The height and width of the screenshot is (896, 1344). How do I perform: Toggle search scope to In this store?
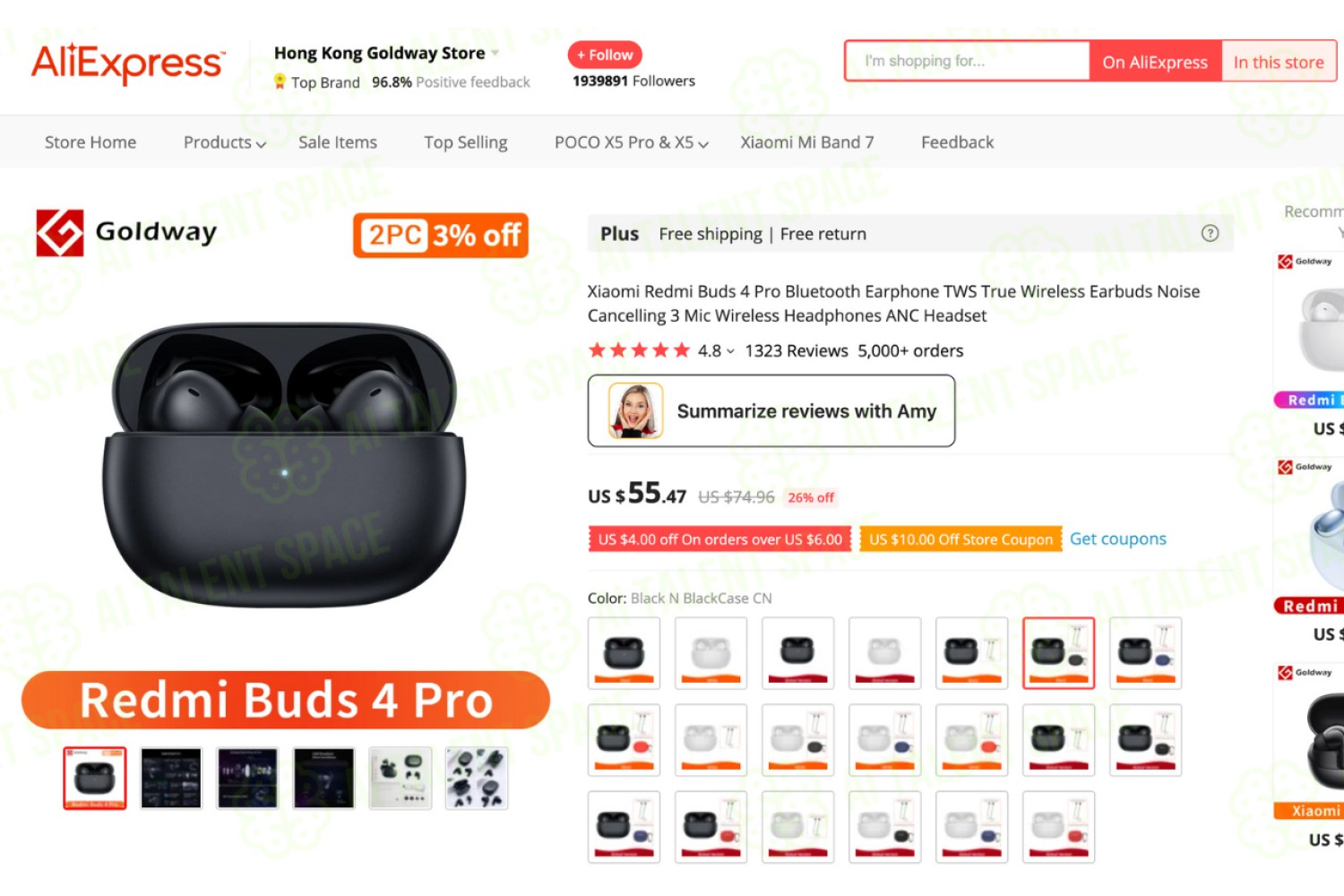pyautogui.click(x=1279, y=62)
